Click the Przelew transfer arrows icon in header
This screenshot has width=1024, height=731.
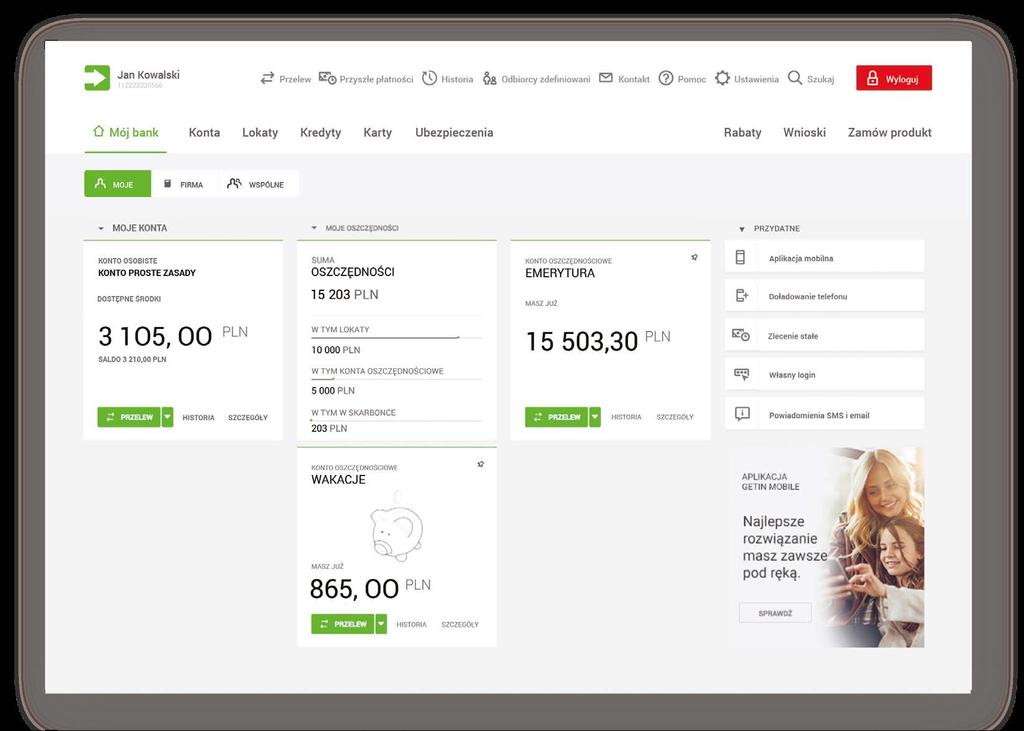coord(267,78)
